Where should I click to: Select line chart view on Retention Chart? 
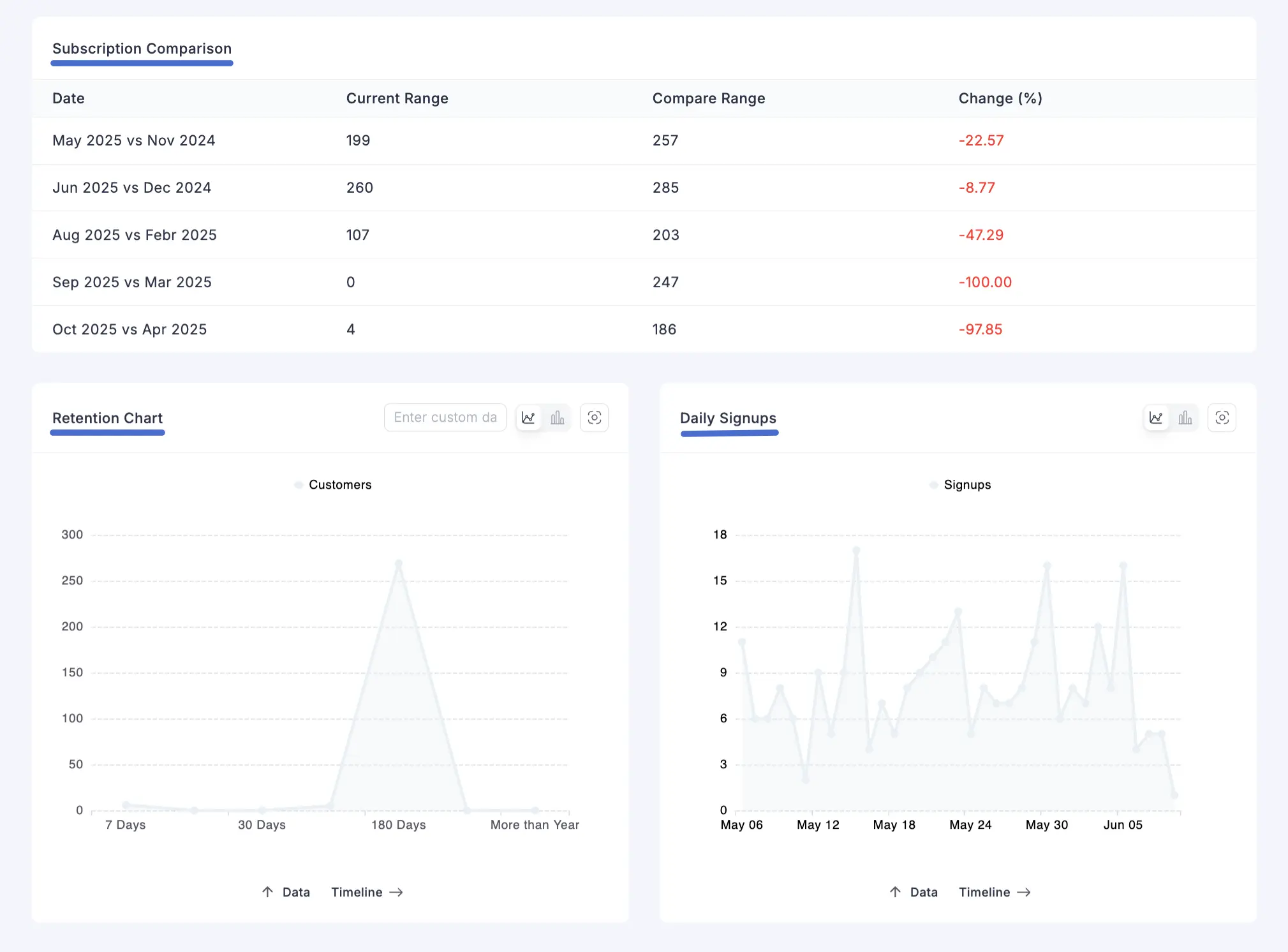click(528, 417)
